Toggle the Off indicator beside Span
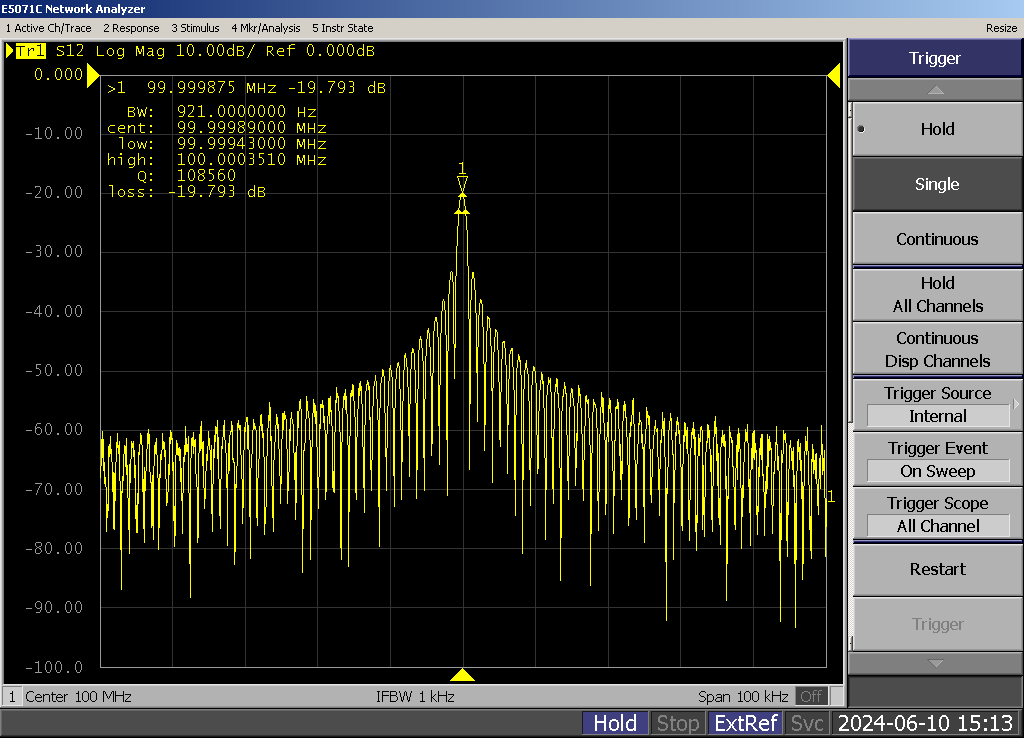Screen dimensions: 1024x738 coord(812,696)
